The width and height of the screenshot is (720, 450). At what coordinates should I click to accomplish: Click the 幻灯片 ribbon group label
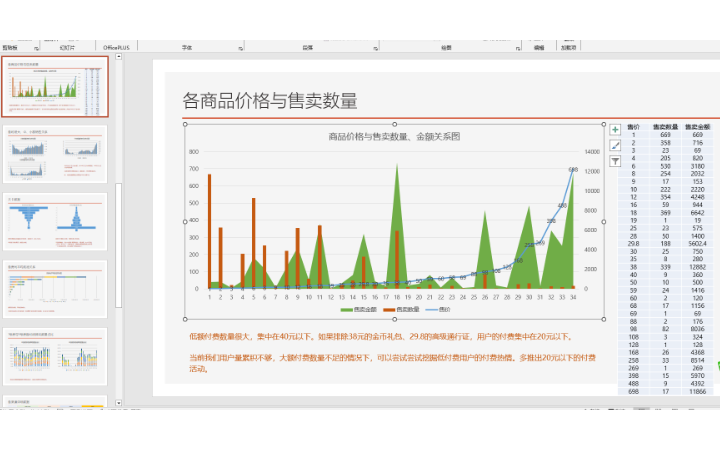pos(67,47)
